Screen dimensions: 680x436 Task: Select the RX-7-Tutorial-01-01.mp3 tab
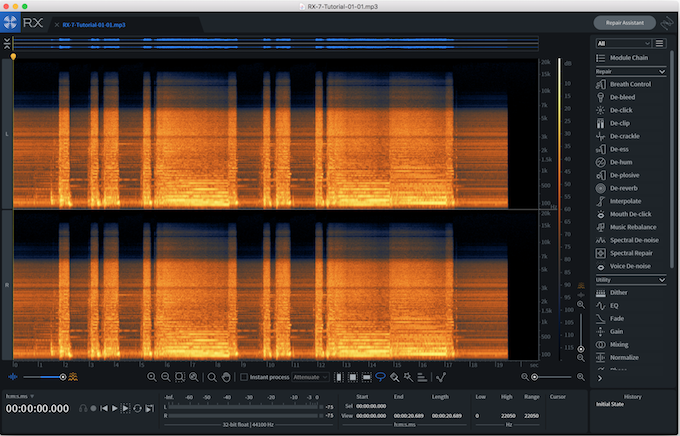click(94, 25)
